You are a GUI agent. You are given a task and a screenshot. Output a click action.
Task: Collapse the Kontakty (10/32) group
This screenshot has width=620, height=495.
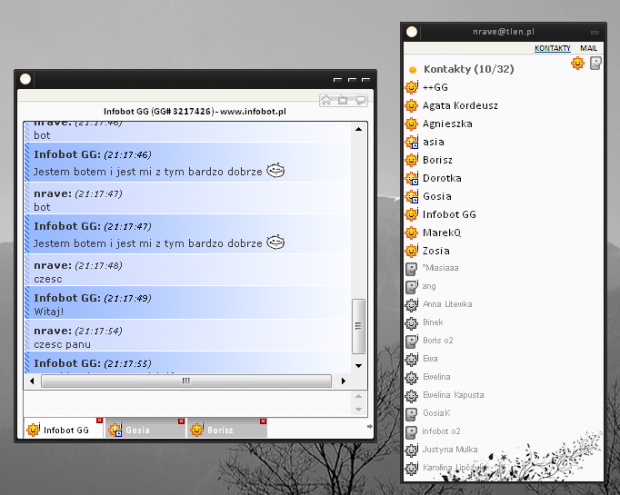pos(413,70)
